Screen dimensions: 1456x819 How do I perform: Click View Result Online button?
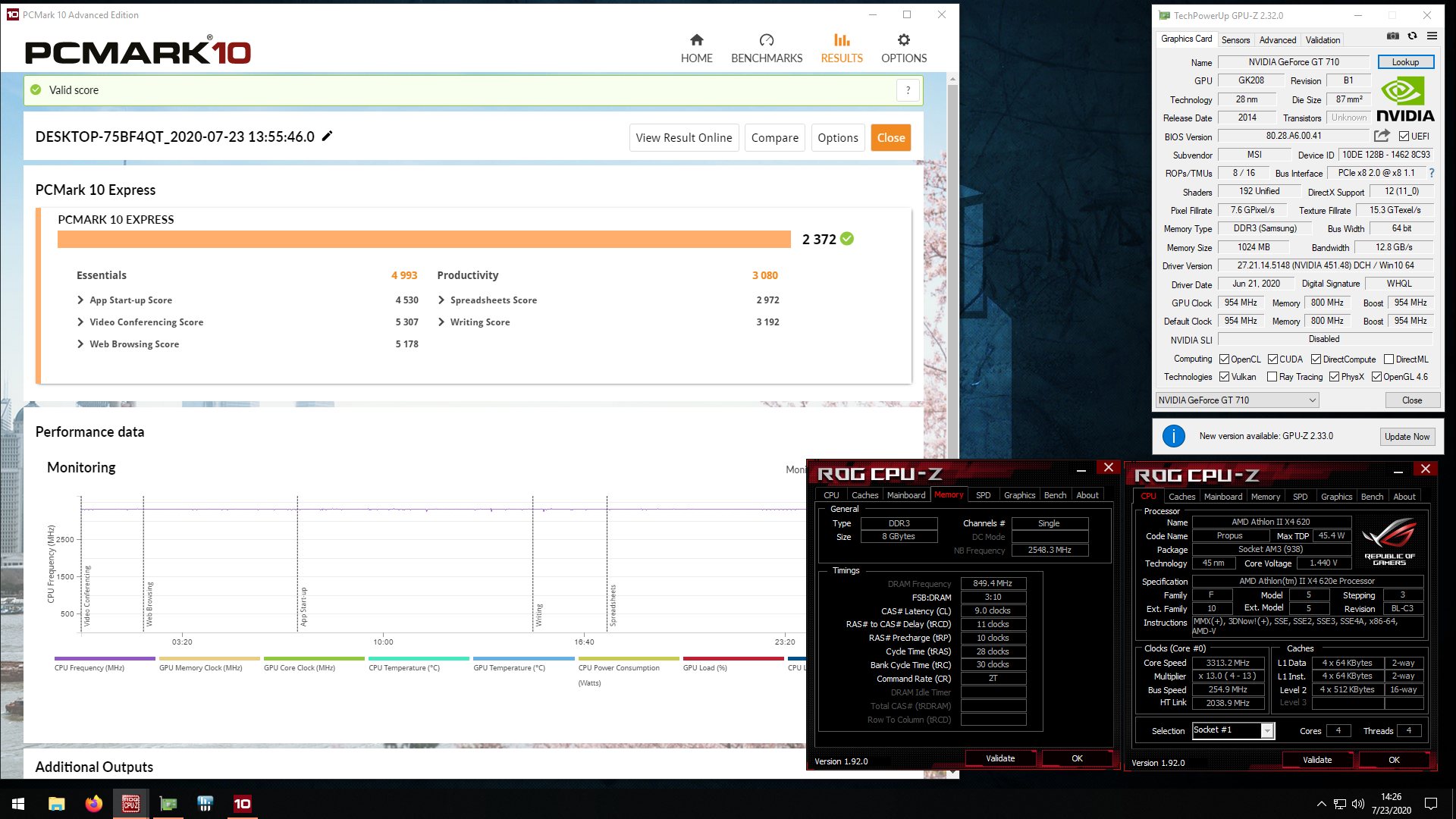tap(684, 138)
